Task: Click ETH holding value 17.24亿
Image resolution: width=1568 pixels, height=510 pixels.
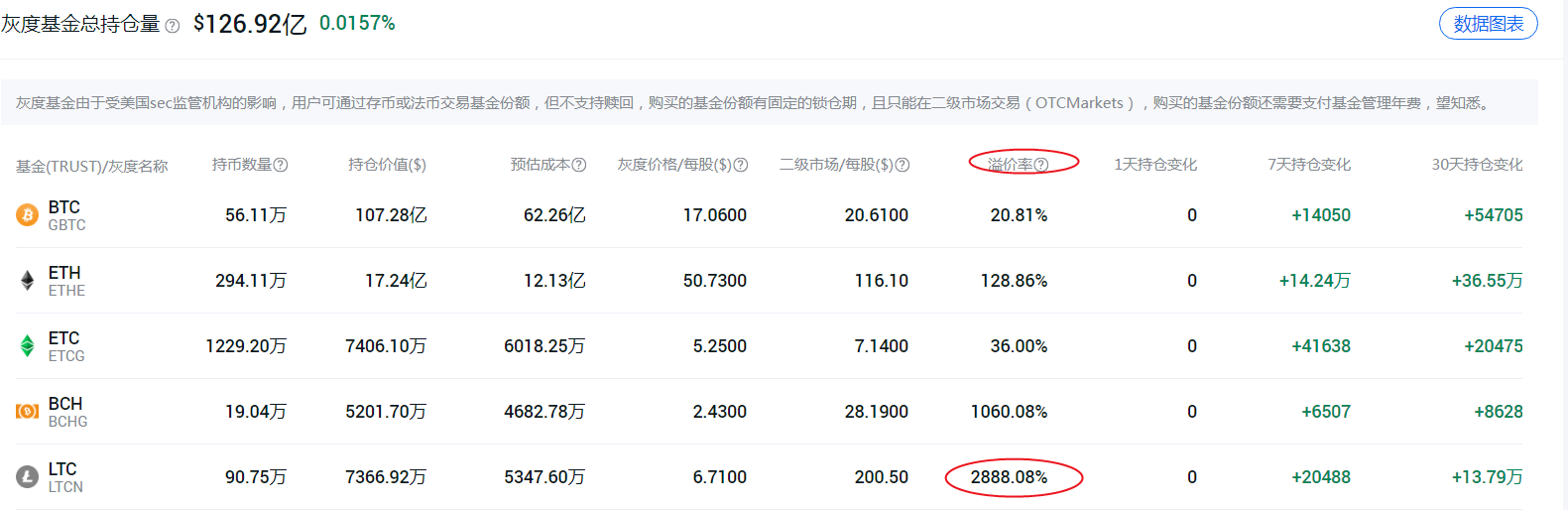Action: coord(396,281)
